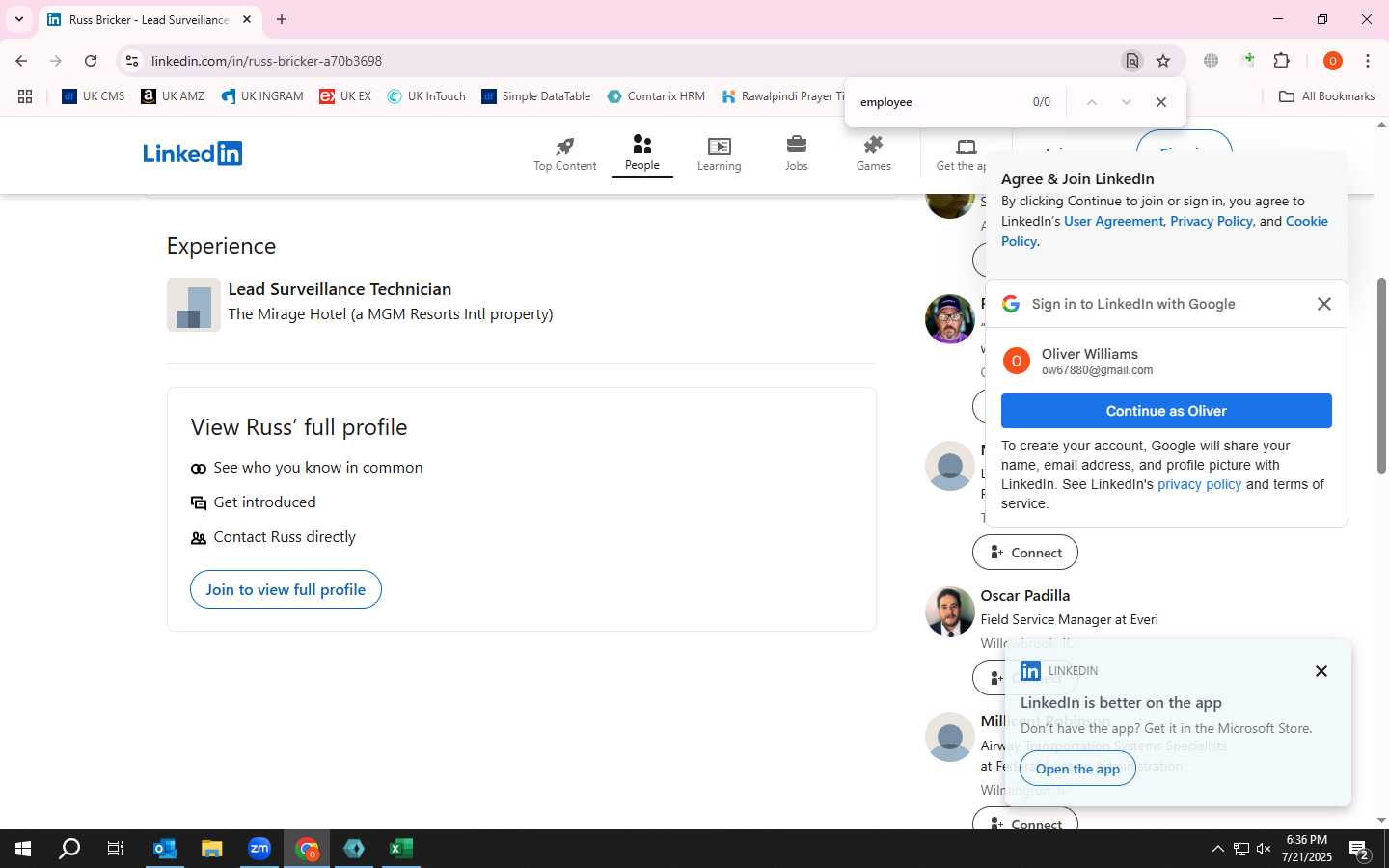Click Connect above Oscar Padilla
Image resolution: width=1389 pixels, height=868 pixels.
(1025, 553)
